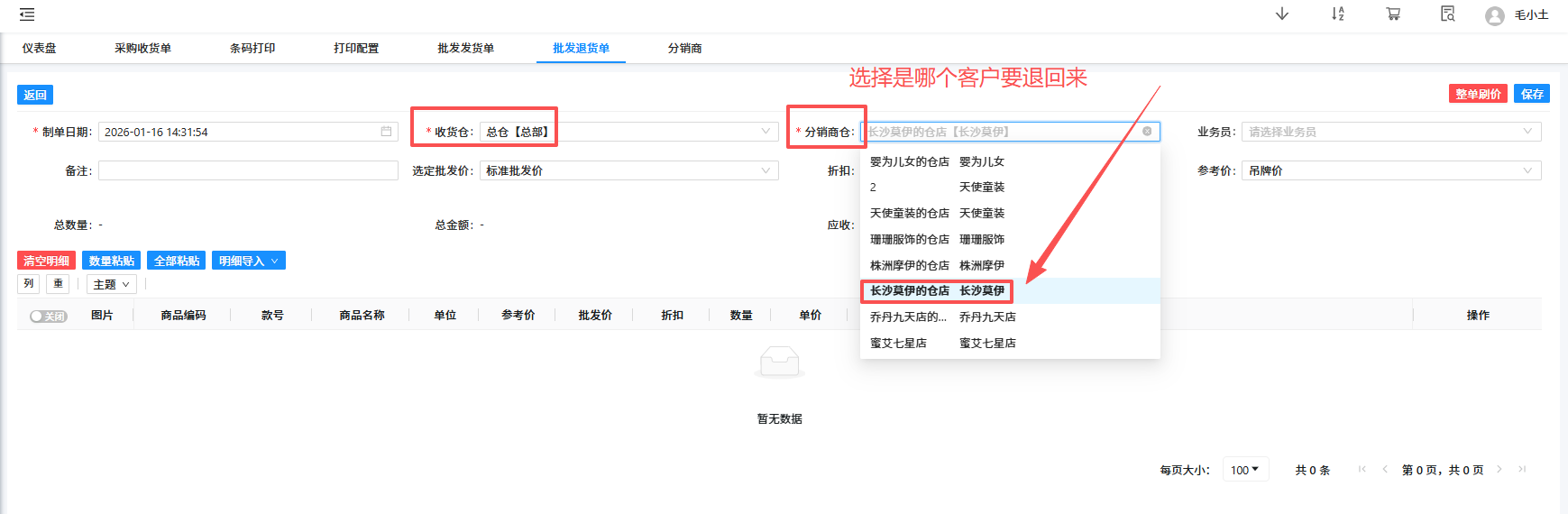
Task: Collapse the sidebar menu hamburger icon
Action: pyautogui.click(x=27, y=14)
